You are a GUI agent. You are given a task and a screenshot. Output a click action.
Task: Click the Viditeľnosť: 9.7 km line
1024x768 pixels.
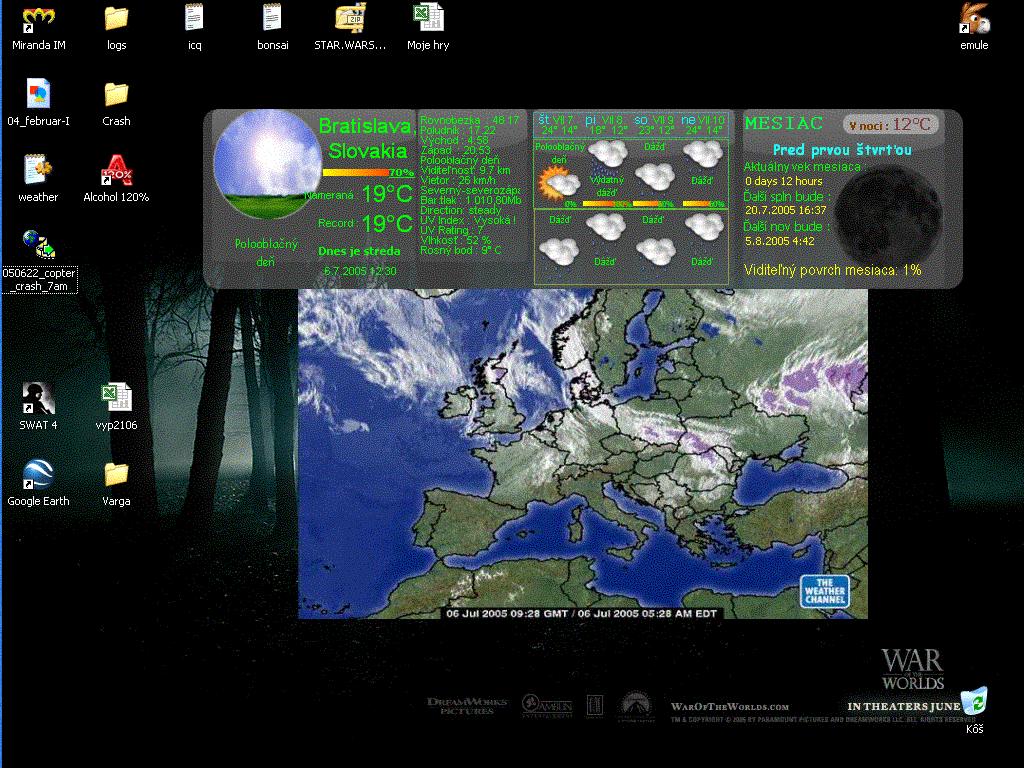pyautogui.click(x=466, y=170)
